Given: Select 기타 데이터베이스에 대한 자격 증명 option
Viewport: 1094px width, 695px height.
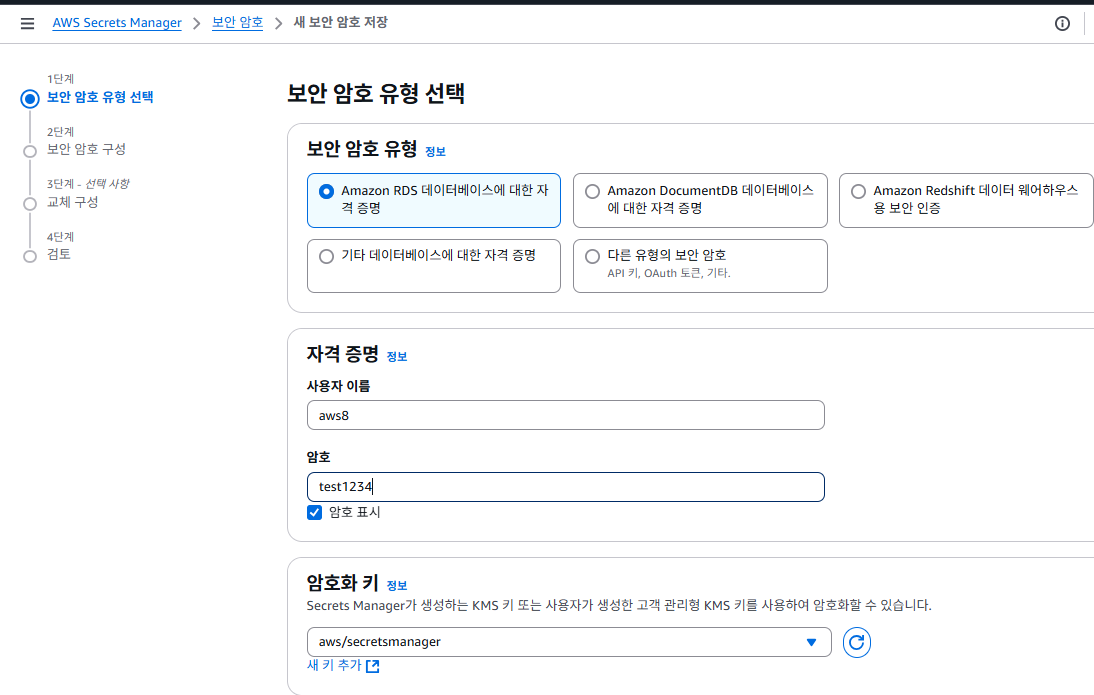Looking at the screenshot, I should pos(434,266).
